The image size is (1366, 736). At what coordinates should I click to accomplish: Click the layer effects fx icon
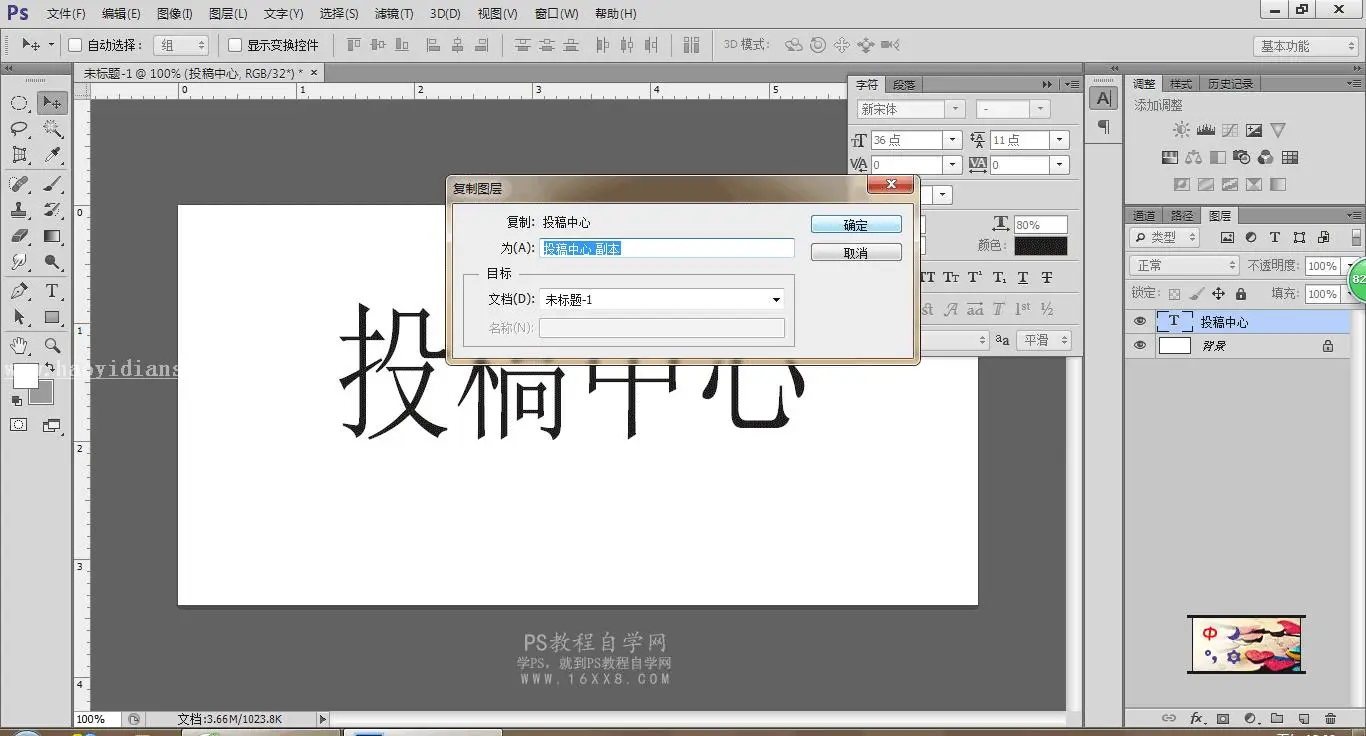[x=1196, y=718]
